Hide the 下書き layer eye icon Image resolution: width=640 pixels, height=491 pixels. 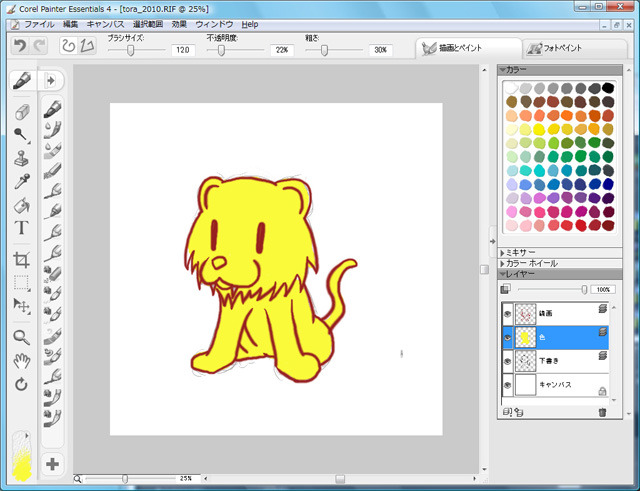[x=507, y=361]
